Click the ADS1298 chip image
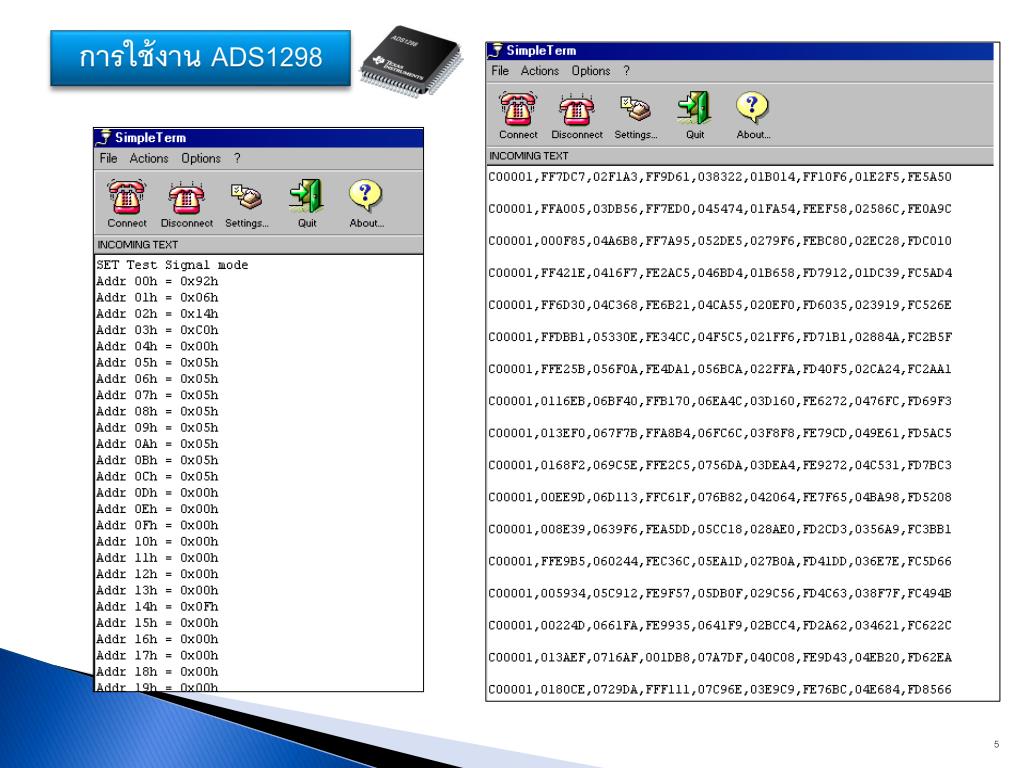 click(x=411, y=62)
